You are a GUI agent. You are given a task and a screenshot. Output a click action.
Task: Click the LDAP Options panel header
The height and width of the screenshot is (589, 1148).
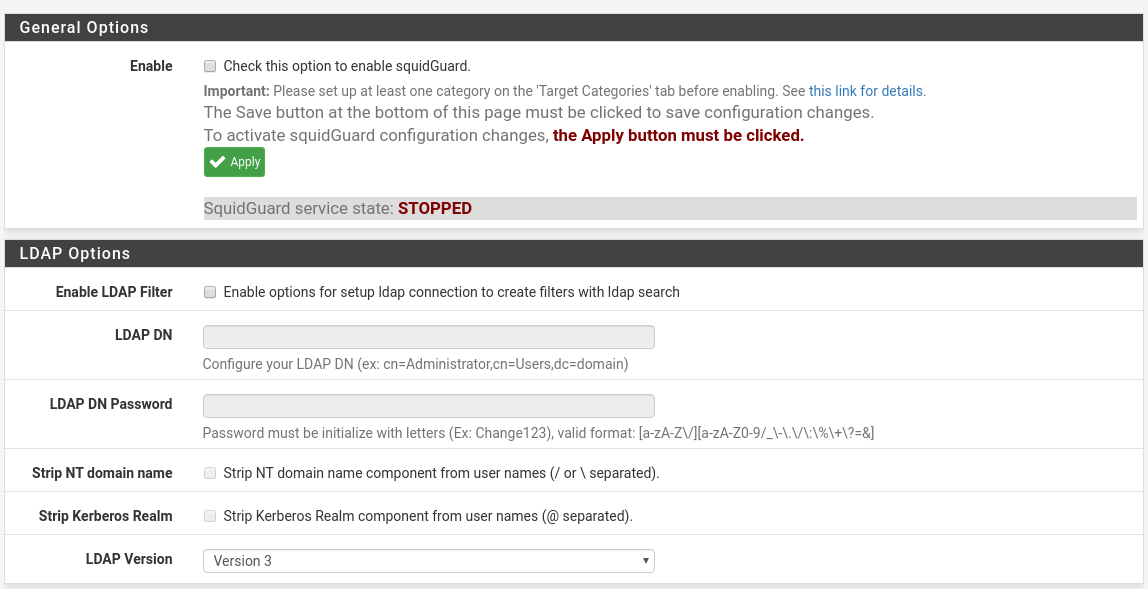coord(574,253)
